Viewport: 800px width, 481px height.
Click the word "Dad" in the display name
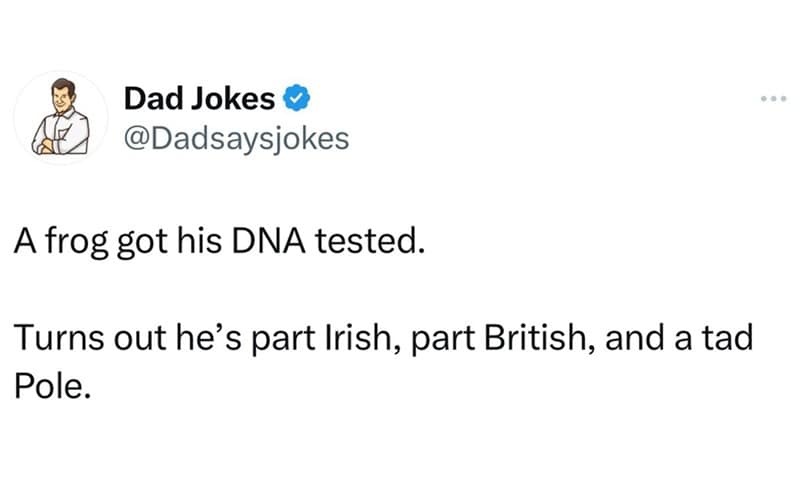pos(153,98)
